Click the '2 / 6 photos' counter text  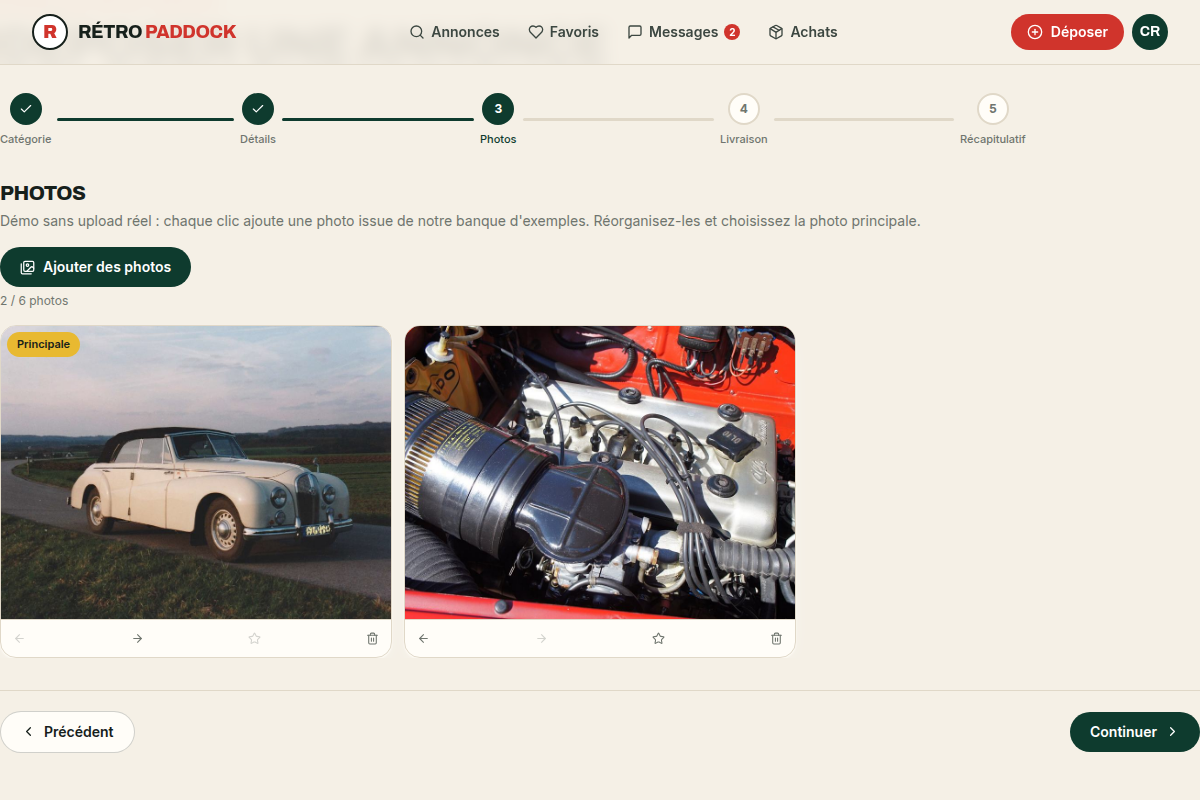click(x=34, y=300)
